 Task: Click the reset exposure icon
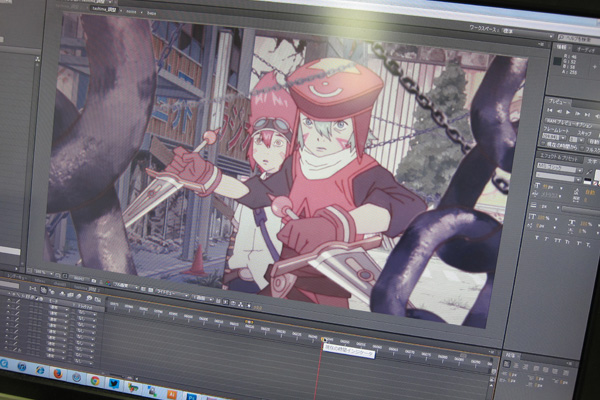pos(249,306)
